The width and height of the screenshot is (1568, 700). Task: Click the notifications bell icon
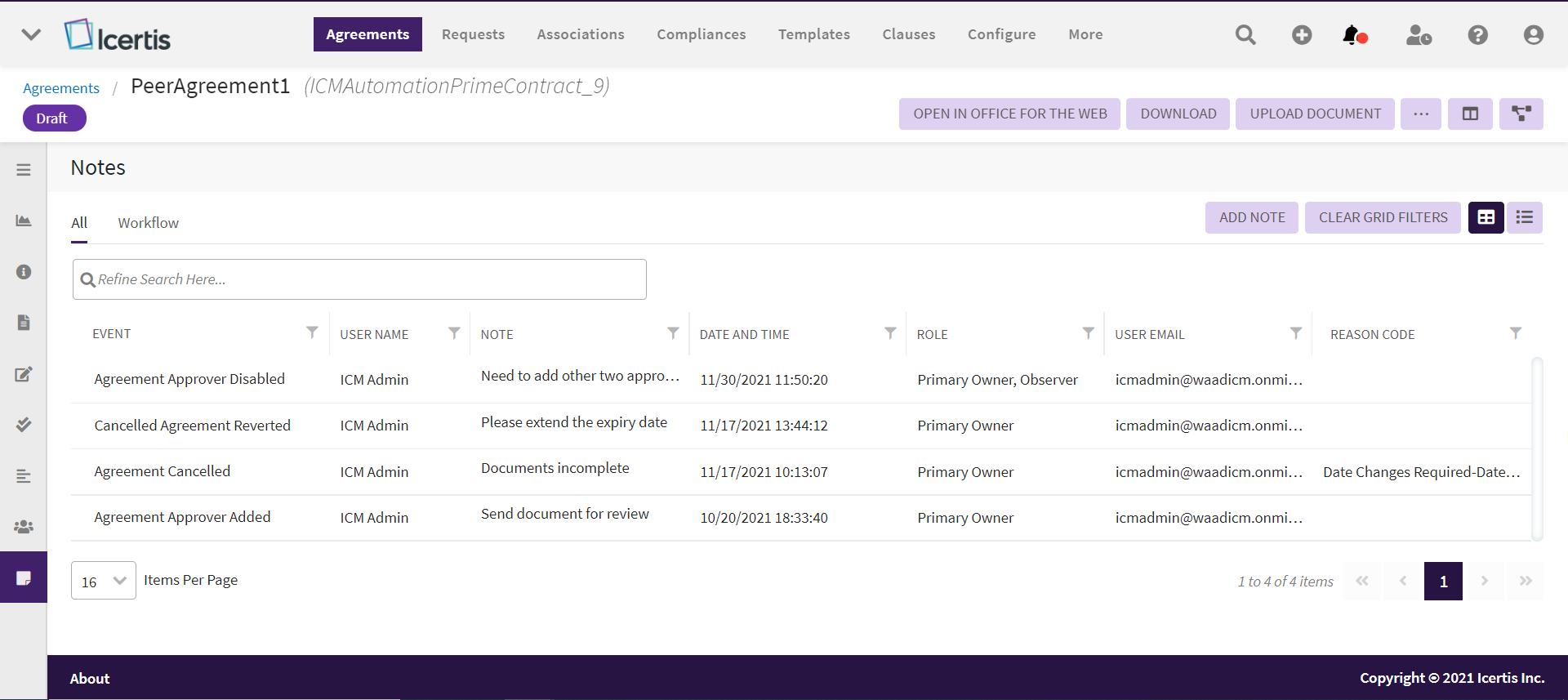pos(1352,35)
